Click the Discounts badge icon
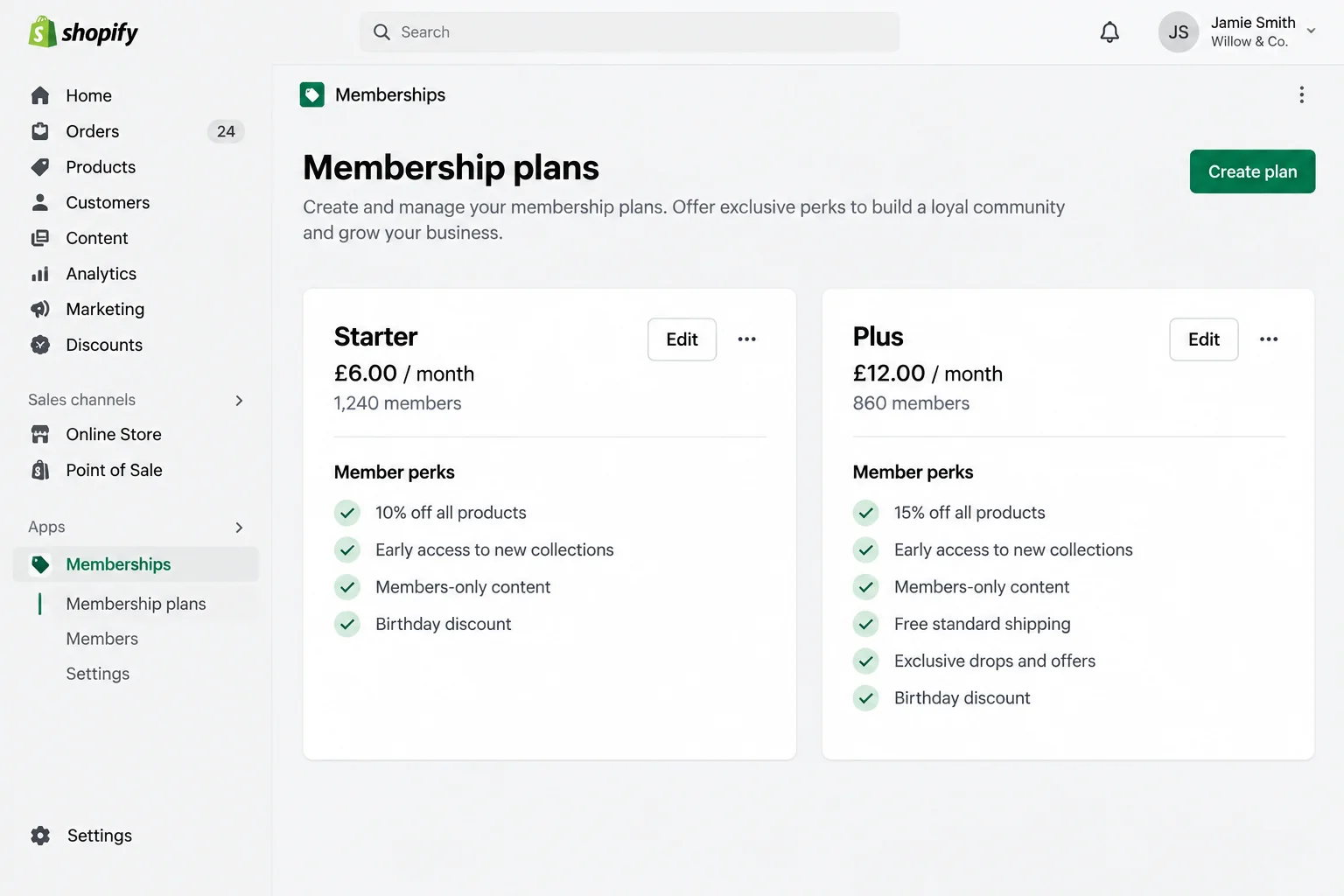 pyautogui.click(x=40, y=345)
